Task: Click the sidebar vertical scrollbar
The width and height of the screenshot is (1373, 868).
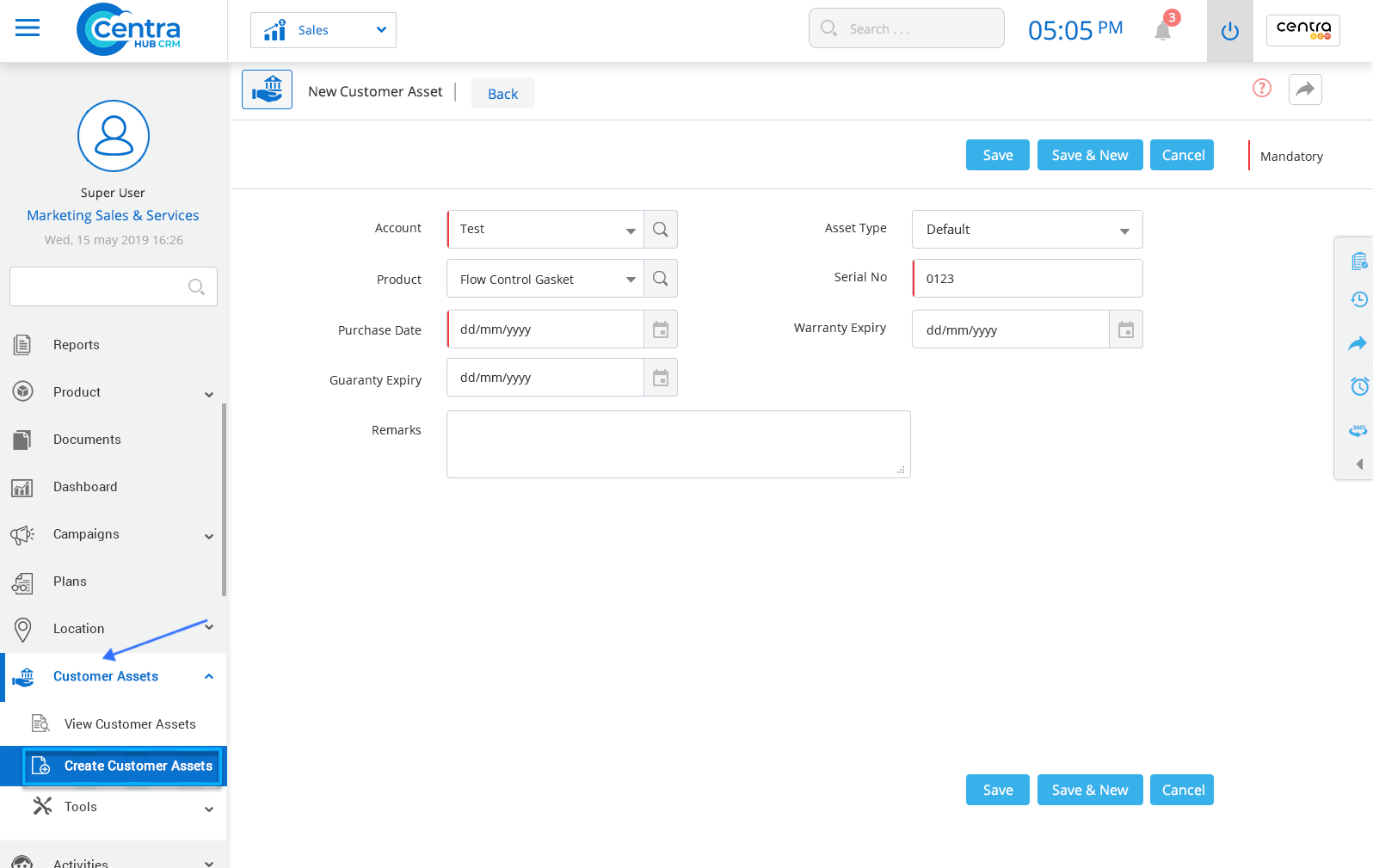Action: 224,499
